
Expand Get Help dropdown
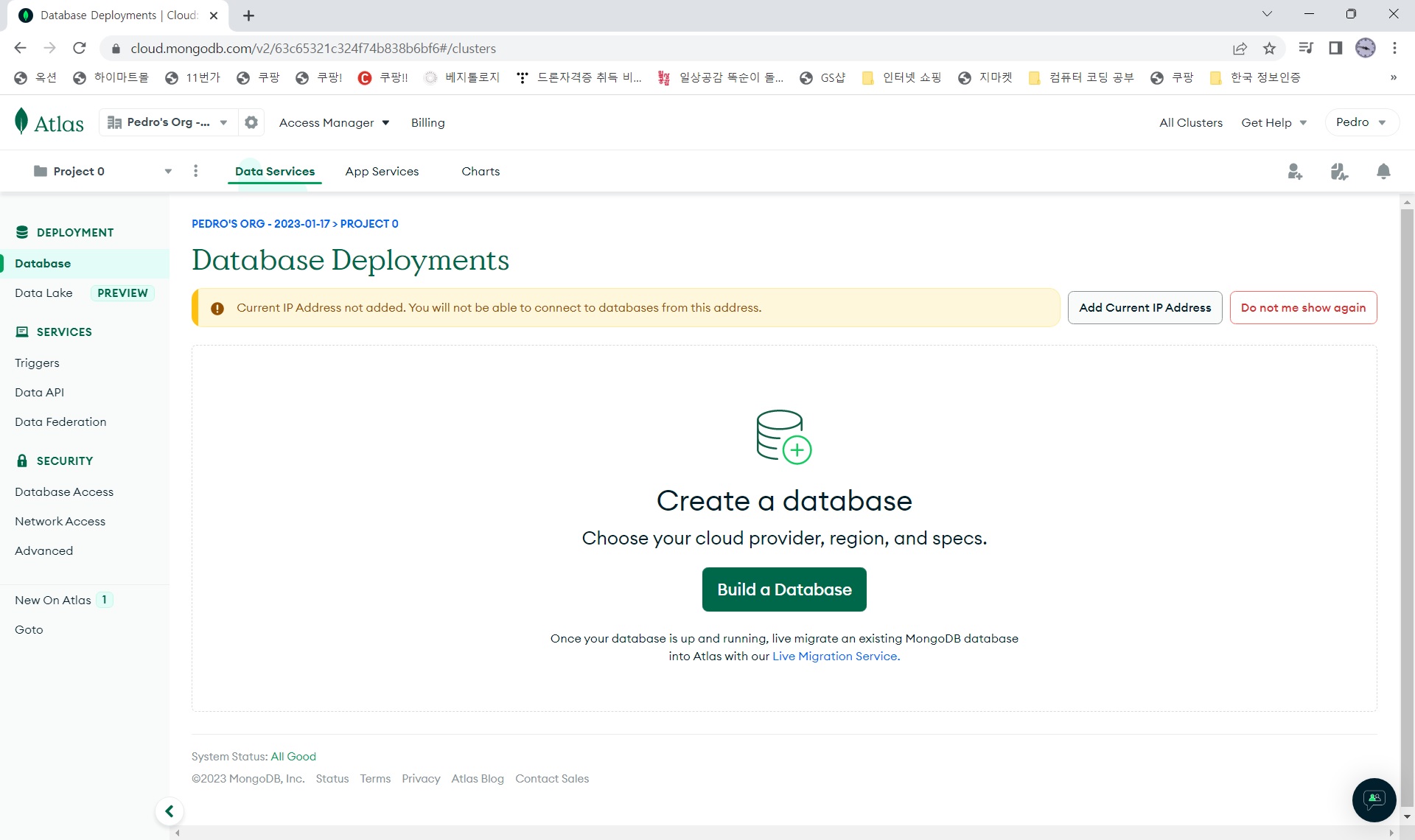1274,122
